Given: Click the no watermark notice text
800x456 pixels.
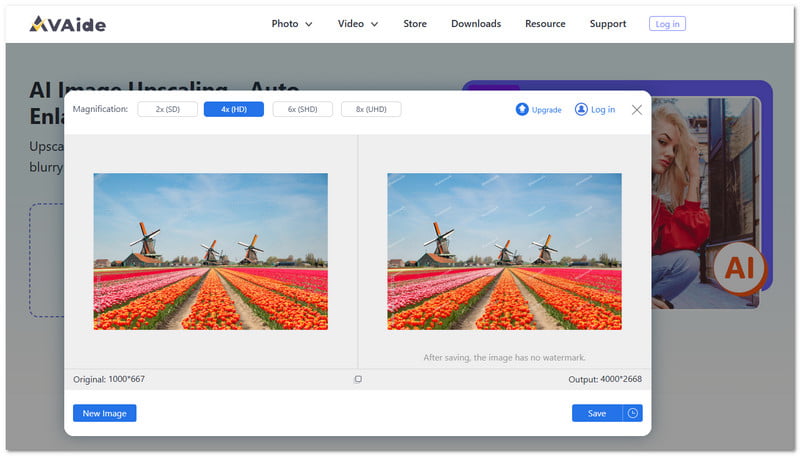Looking at the screenshot, I should [504, 358].
